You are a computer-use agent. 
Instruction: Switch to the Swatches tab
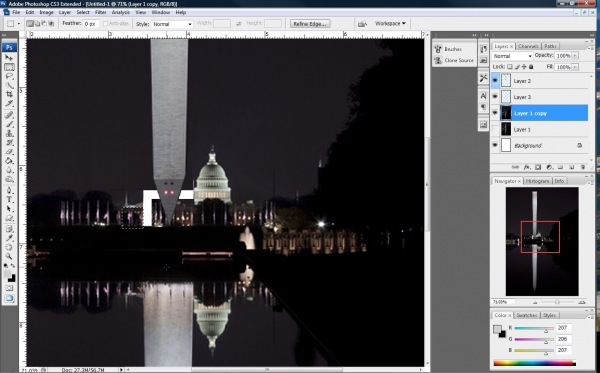coord(527,315)
